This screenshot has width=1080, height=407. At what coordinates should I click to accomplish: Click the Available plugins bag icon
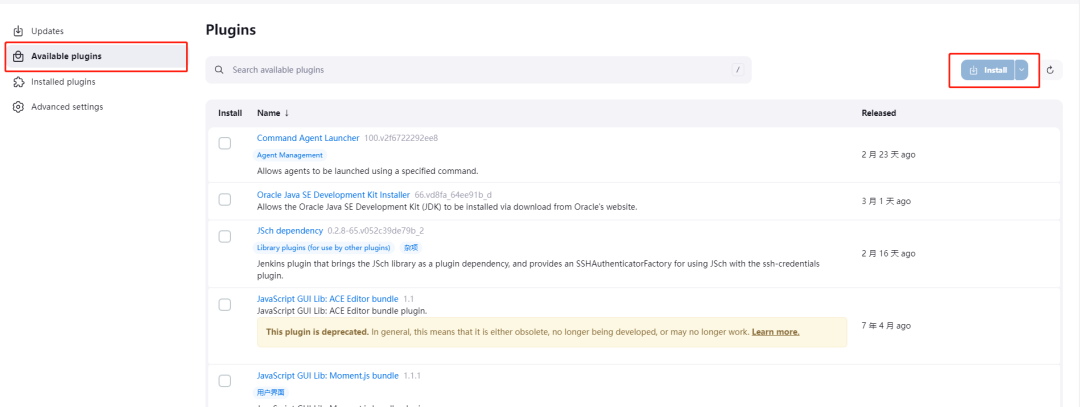point(19,56)
